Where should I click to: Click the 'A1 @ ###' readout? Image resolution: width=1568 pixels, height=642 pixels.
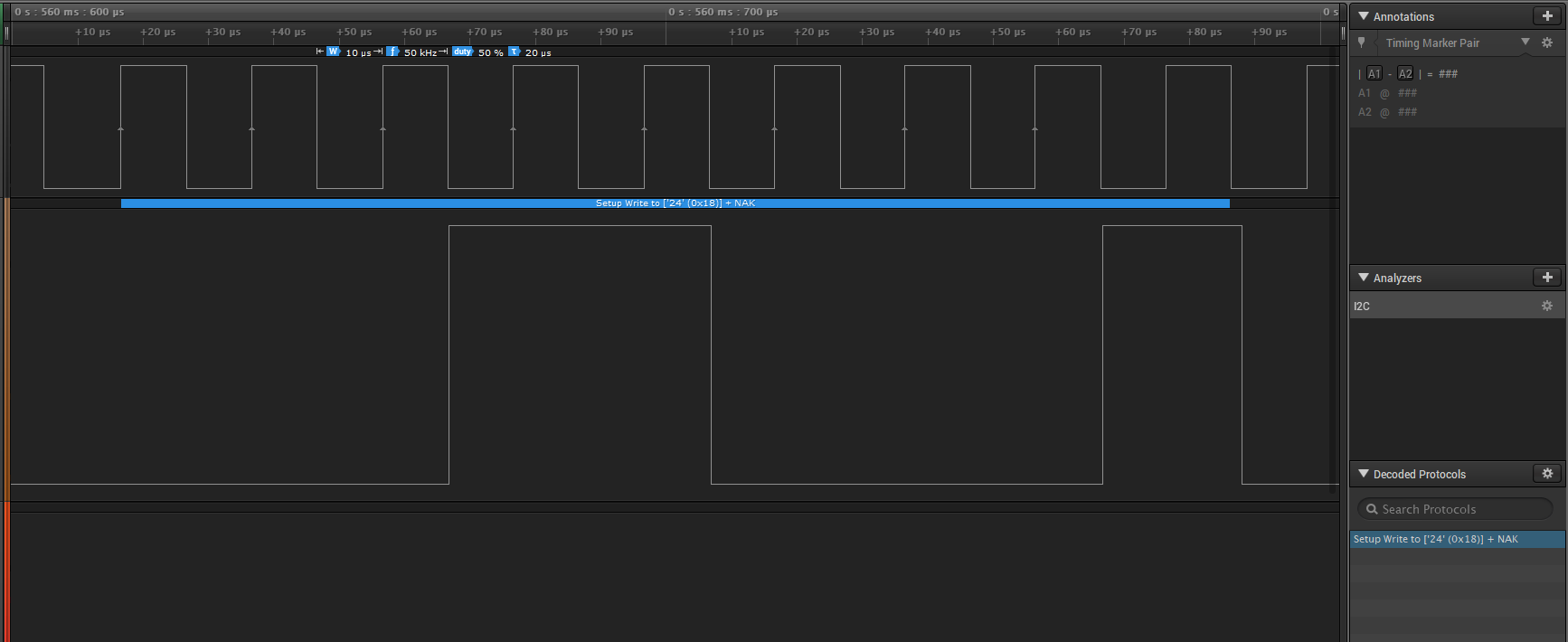1387,93
